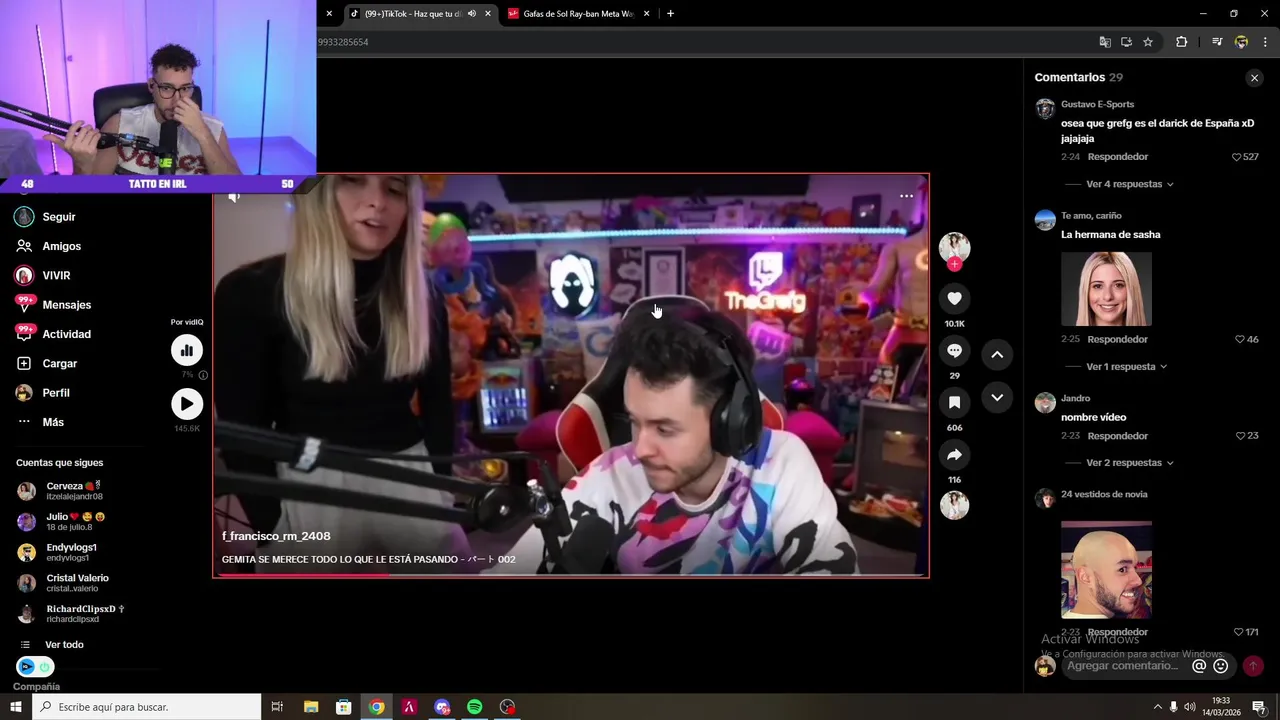Viewport: 1280px width, 720px height.
Task: Open the video's three-dot options menu
Action: (906, 196)
